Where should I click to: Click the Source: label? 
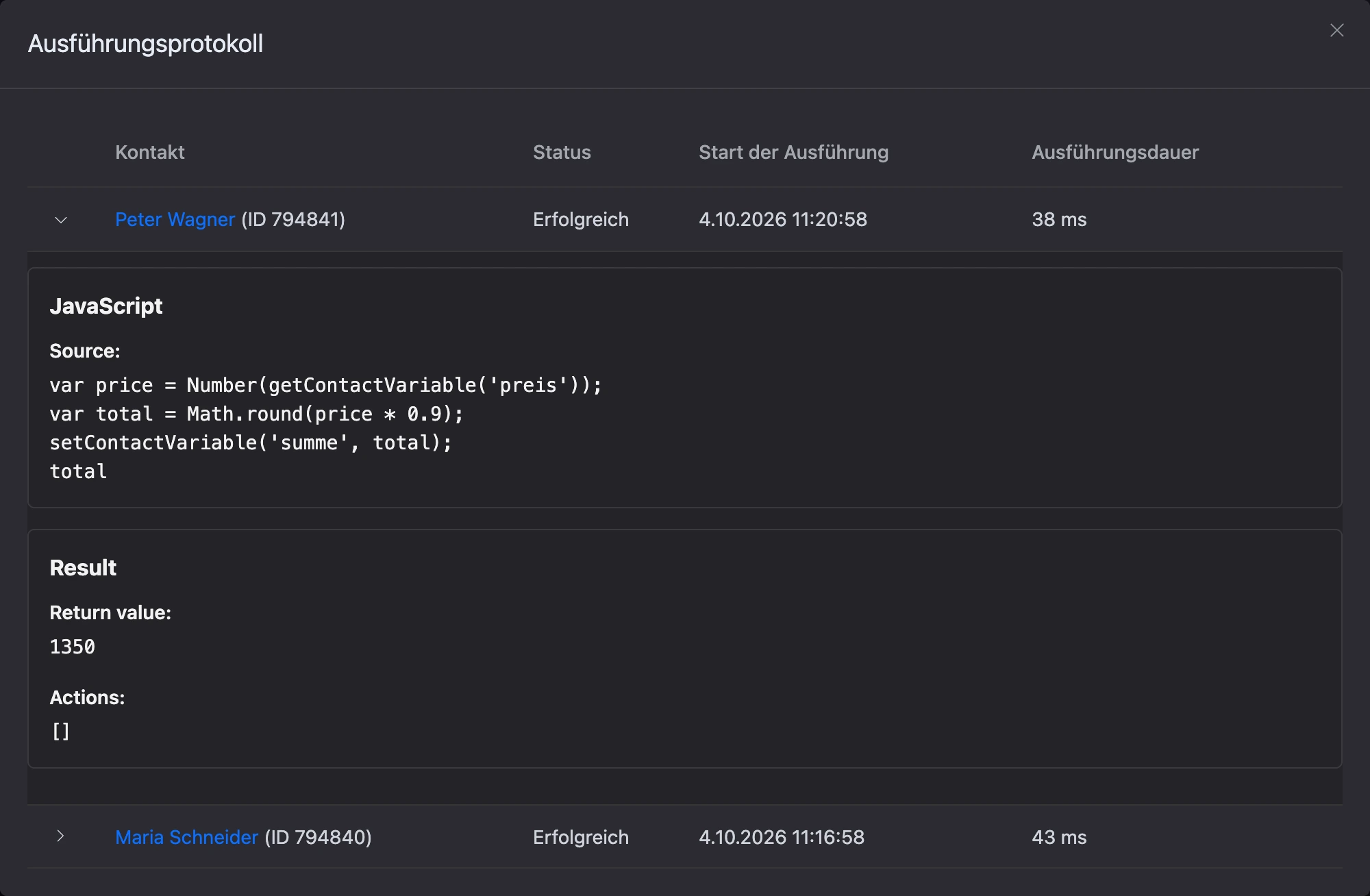(85, 351)
